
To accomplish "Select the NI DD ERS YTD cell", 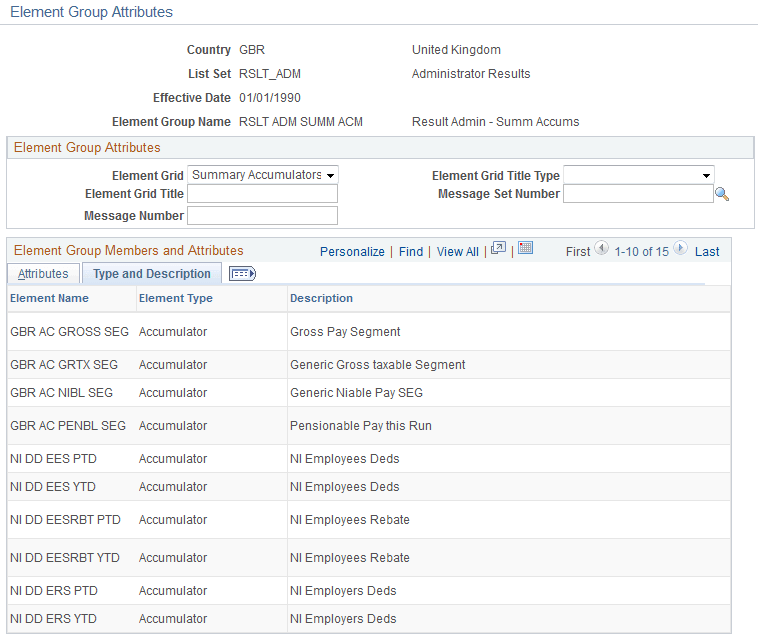I will pyautogui.click(x=53, y=618).
